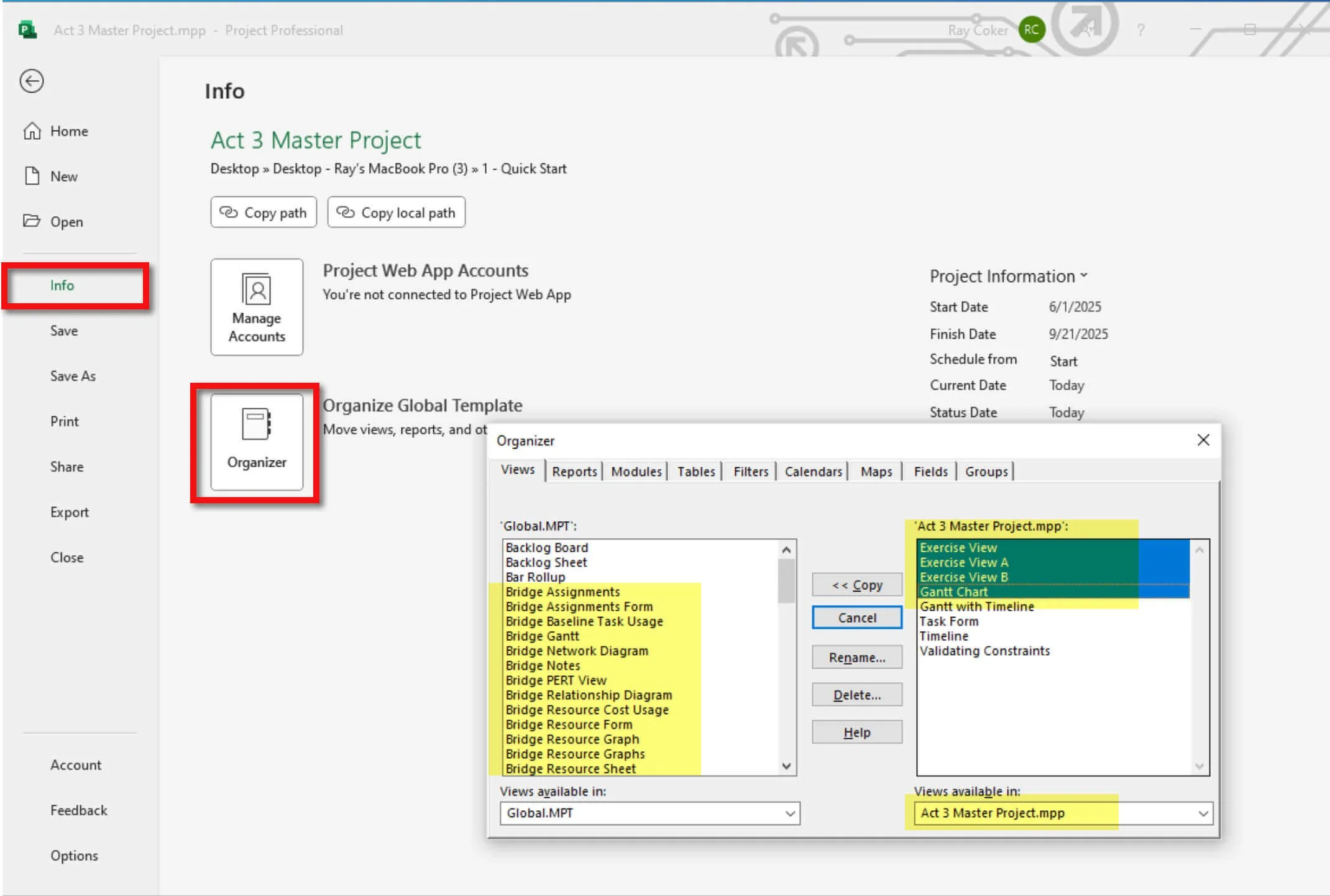Click the Copy local path button

pos(396,213)
